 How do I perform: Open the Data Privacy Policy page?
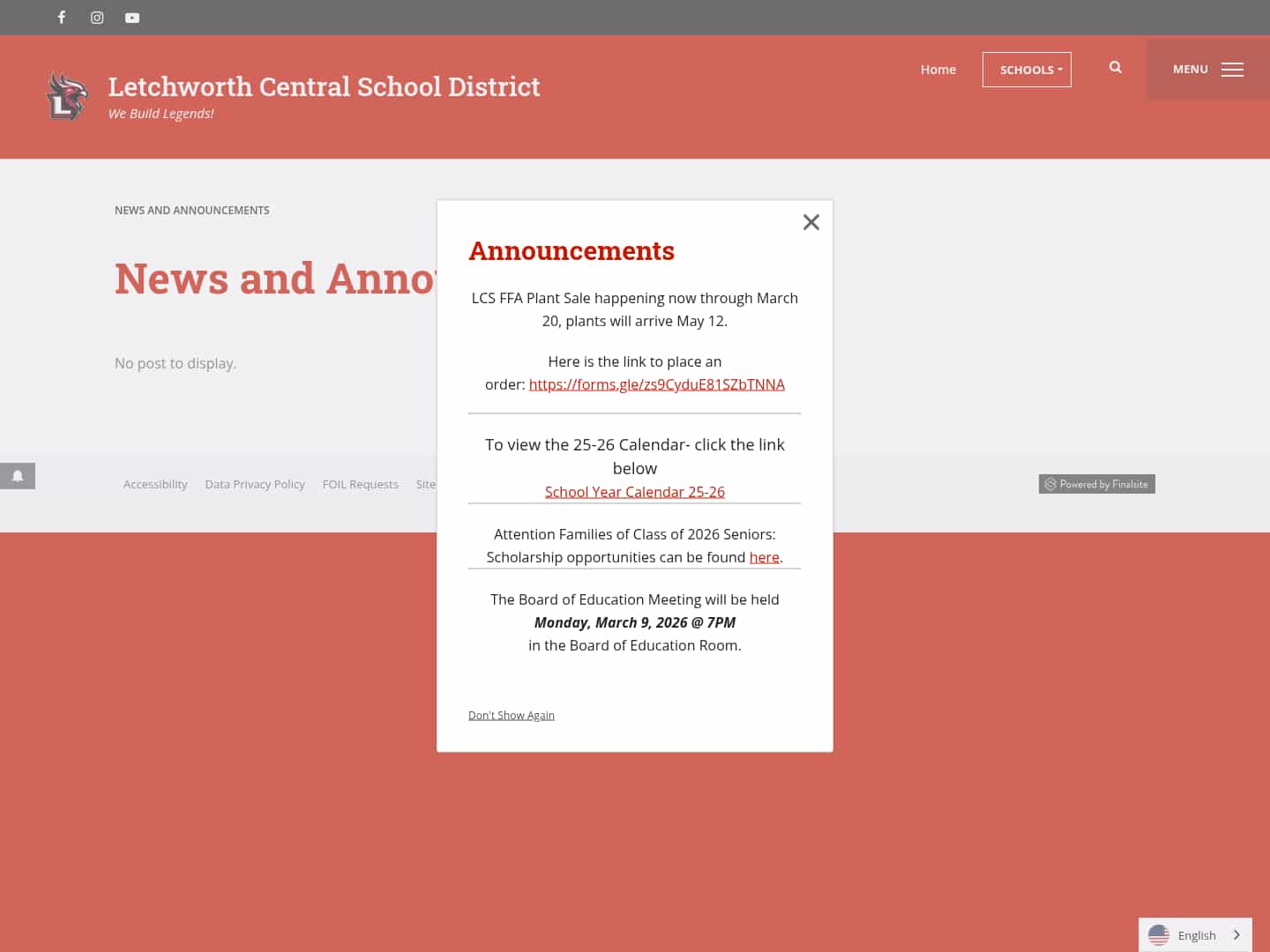coord(255,484)
